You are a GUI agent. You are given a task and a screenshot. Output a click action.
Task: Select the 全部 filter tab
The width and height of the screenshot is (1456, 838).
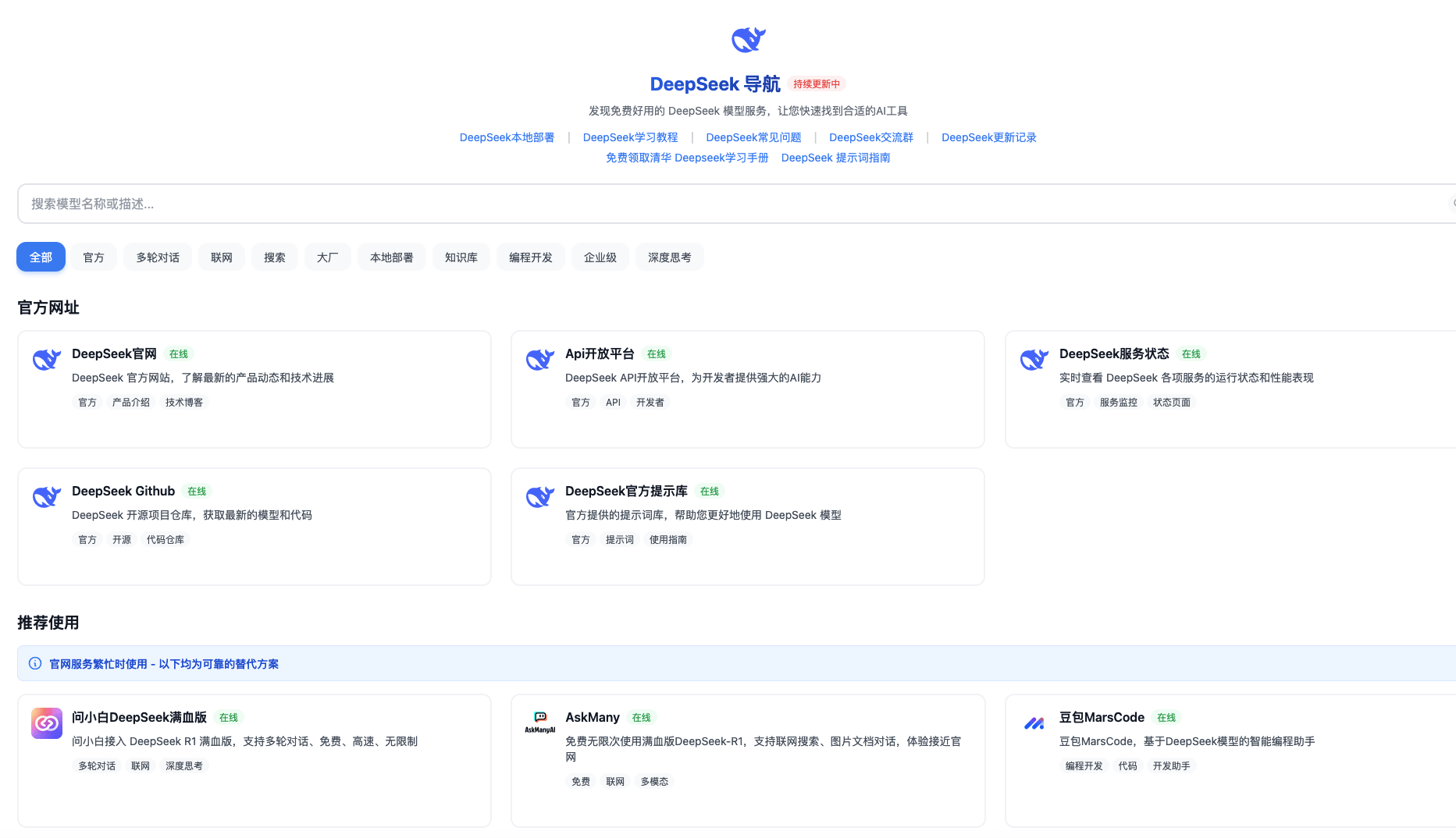pyautogui.click(x=41, y=257)
